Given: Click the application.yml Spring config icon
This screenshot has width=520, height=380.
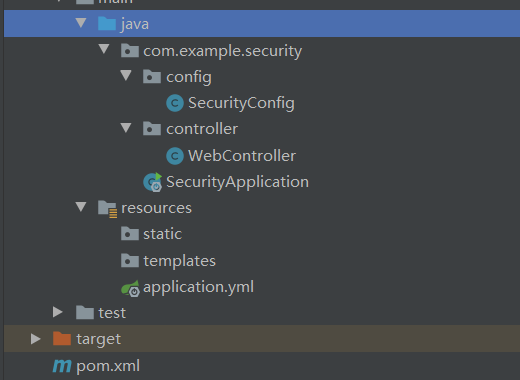Looking at the screenshot, I should 130,288.
